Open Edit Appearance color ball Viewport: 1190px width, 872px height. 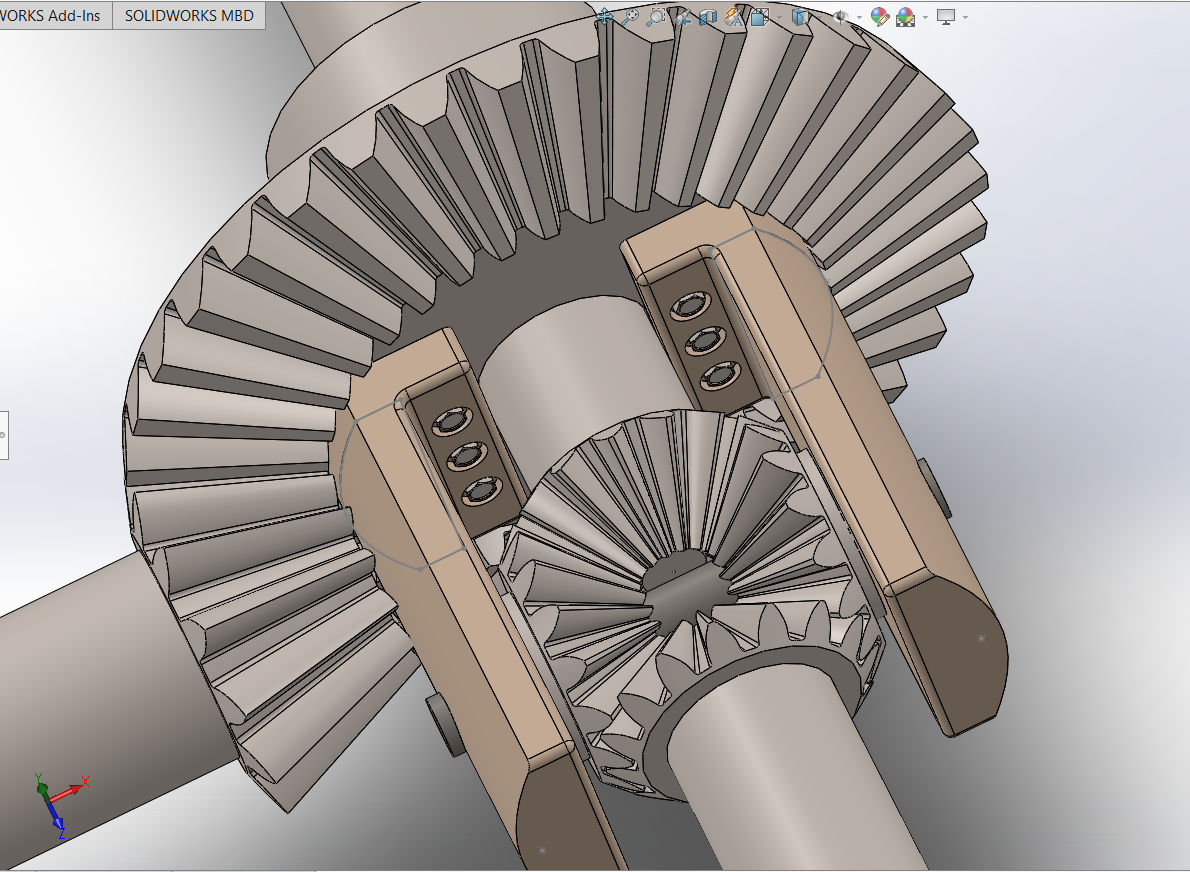click(x=880, y=17)
